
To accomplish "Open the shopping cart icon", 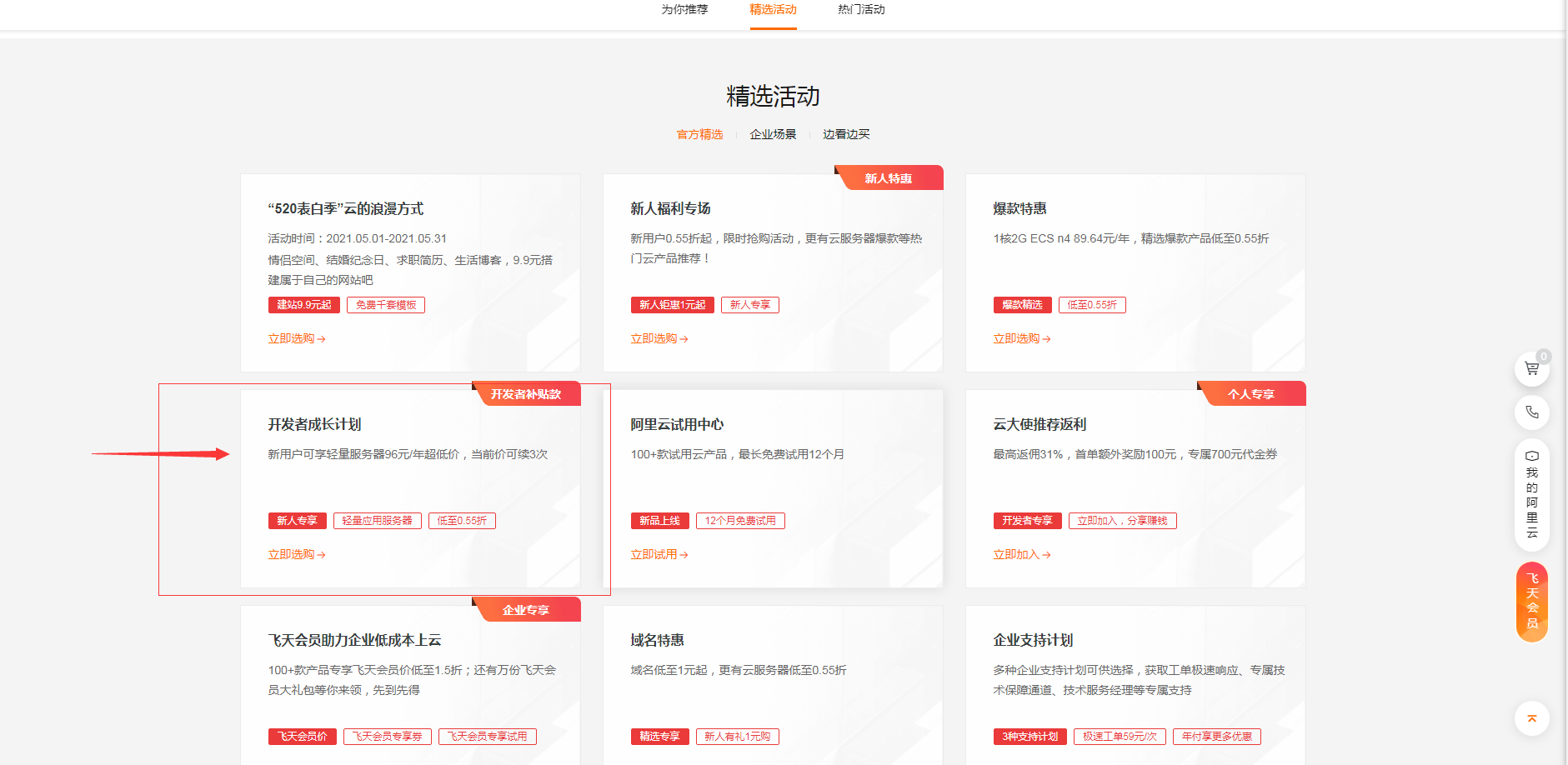I will (x=1531, y=368).
